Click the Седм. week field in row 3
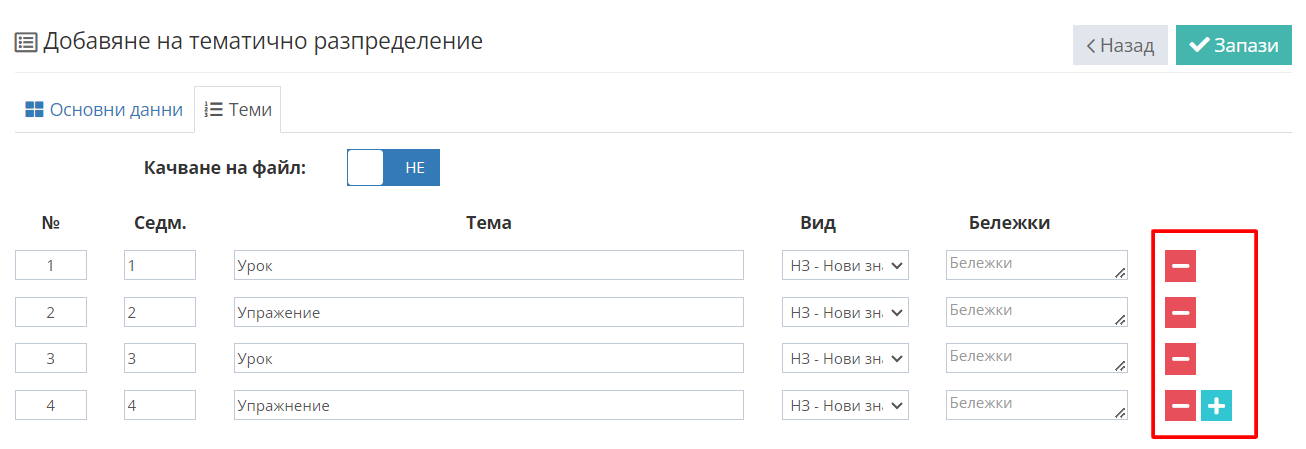The width and height of the screenshot is (1306, 449). [x=160, y=358]
